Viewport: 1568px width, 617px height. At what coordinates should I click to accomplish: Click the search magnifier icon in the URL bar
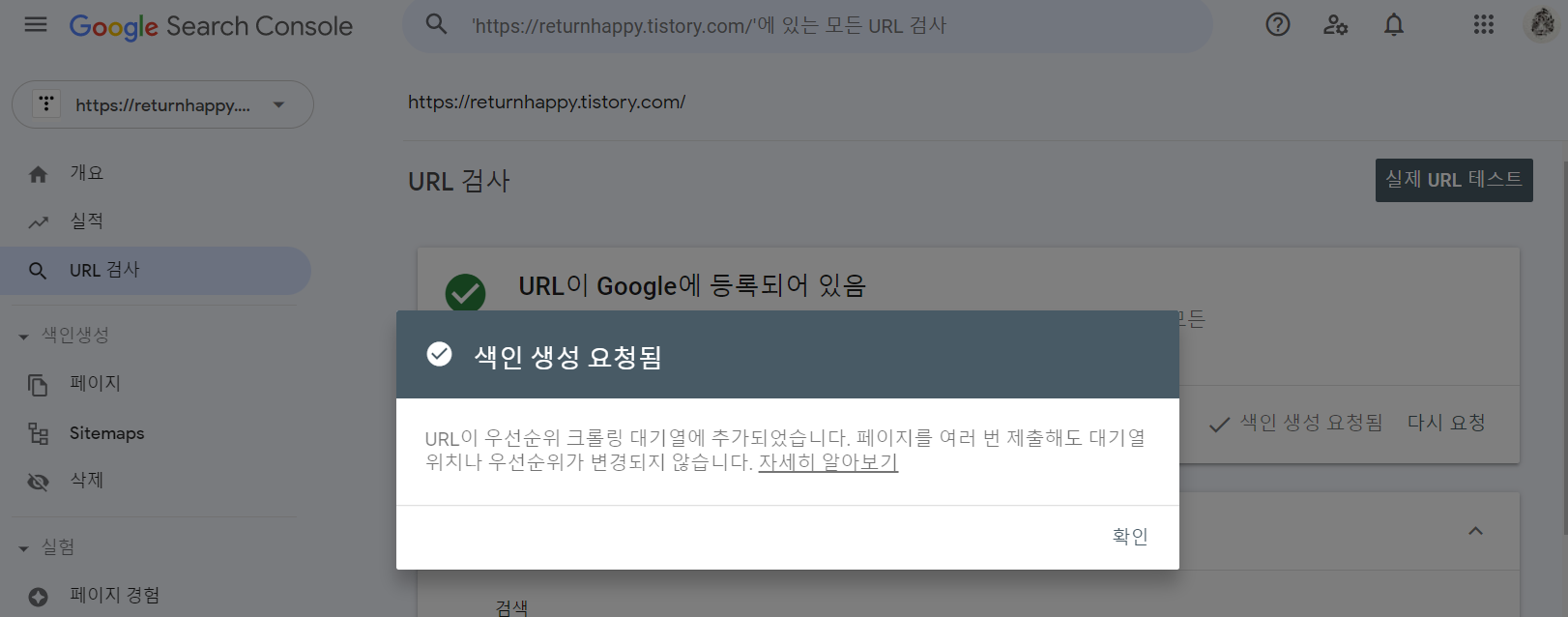[437, 25]
